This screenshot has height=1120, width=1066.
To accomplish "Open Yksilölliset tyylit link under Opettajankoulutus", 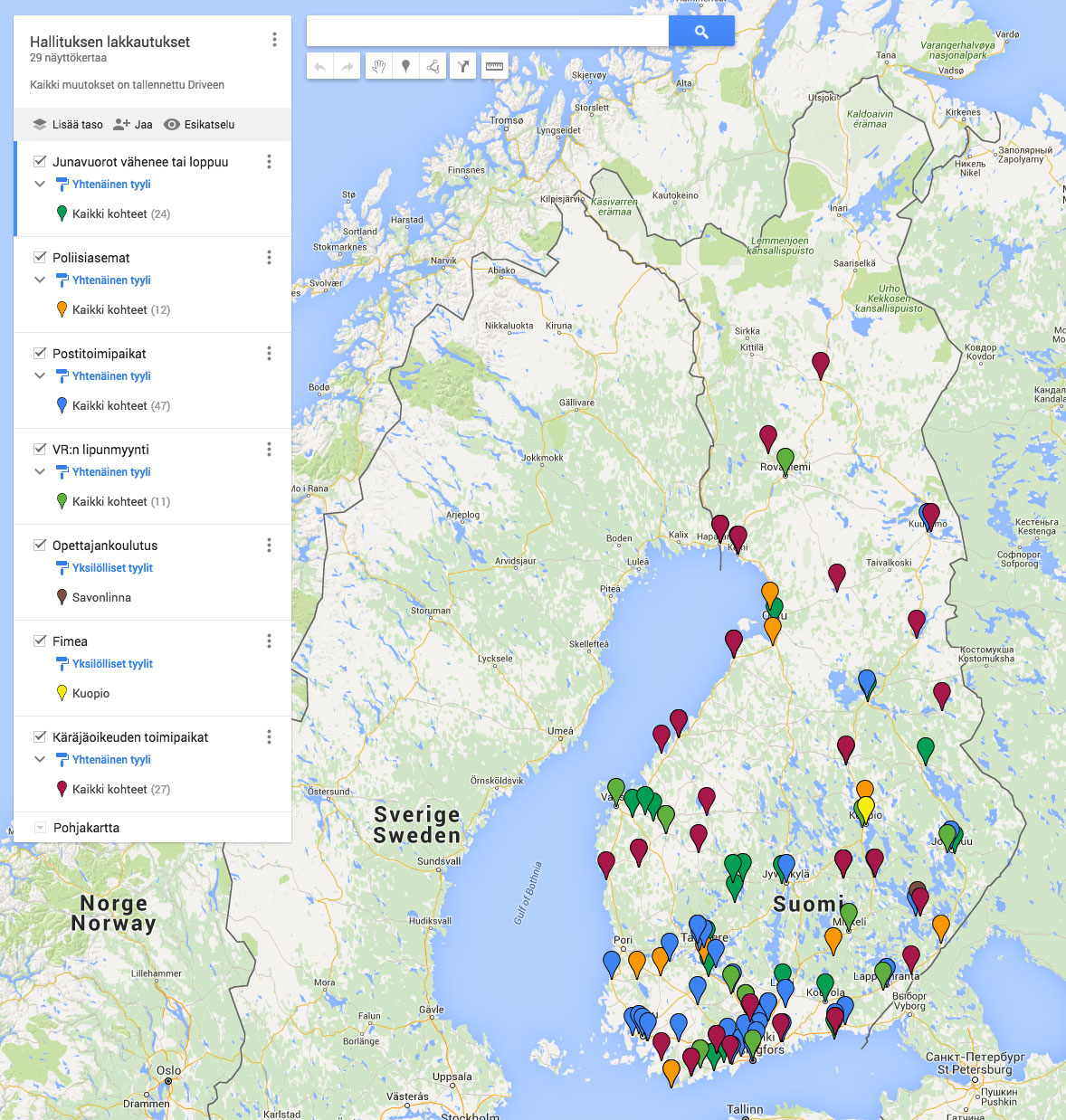I will pos(112,568).
